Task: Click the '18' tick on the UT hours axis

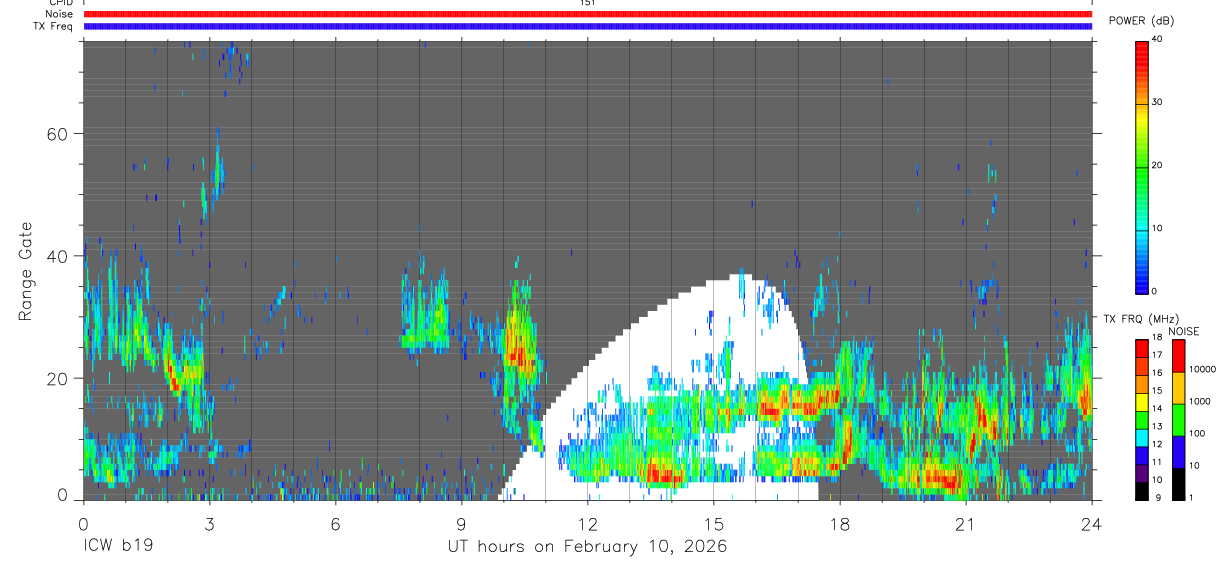Action: click(839, 523)
